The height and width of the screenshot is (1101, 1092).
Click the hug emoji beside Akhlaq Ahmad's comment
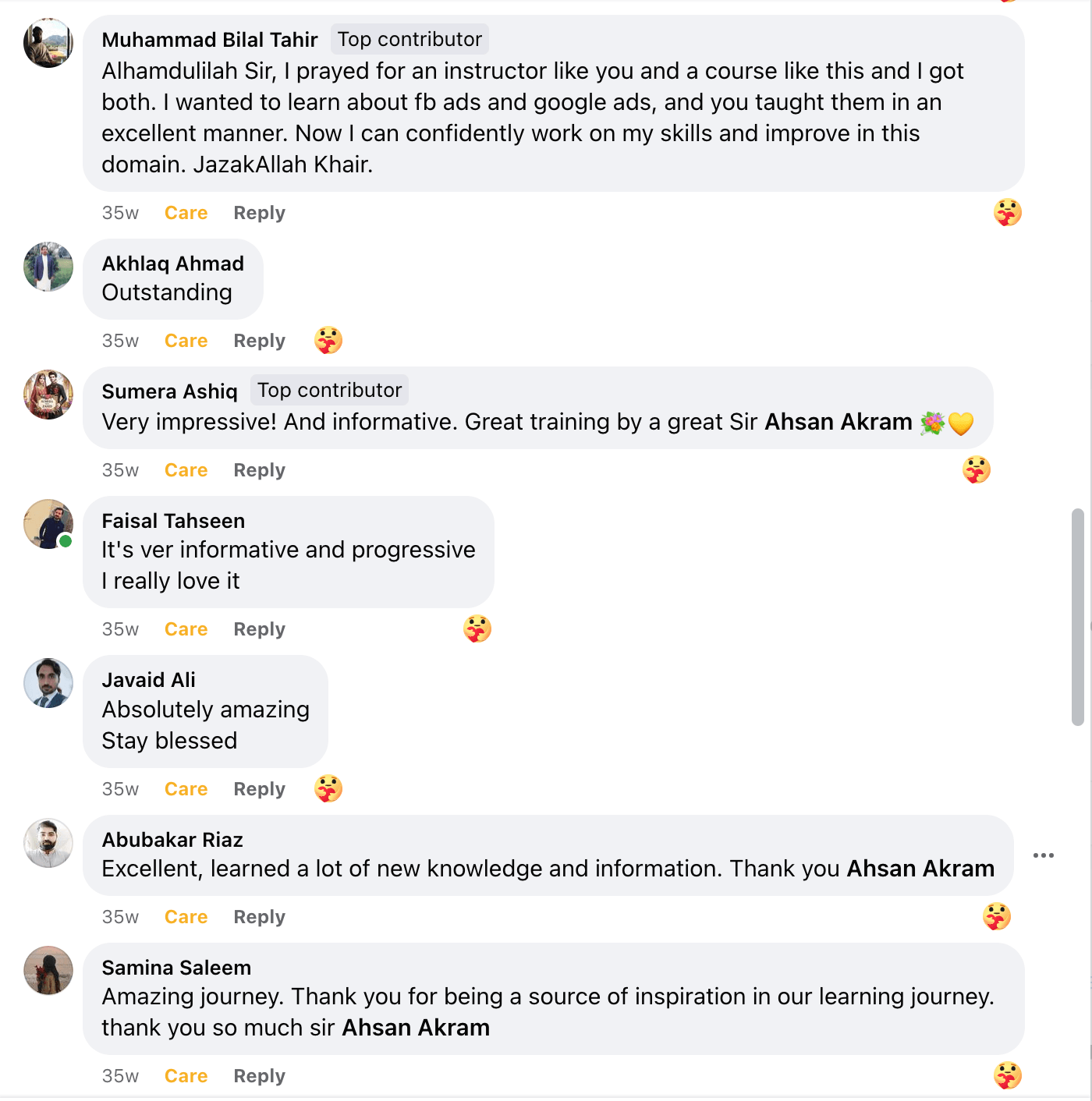pyautogui.click(x=328, y=339)
